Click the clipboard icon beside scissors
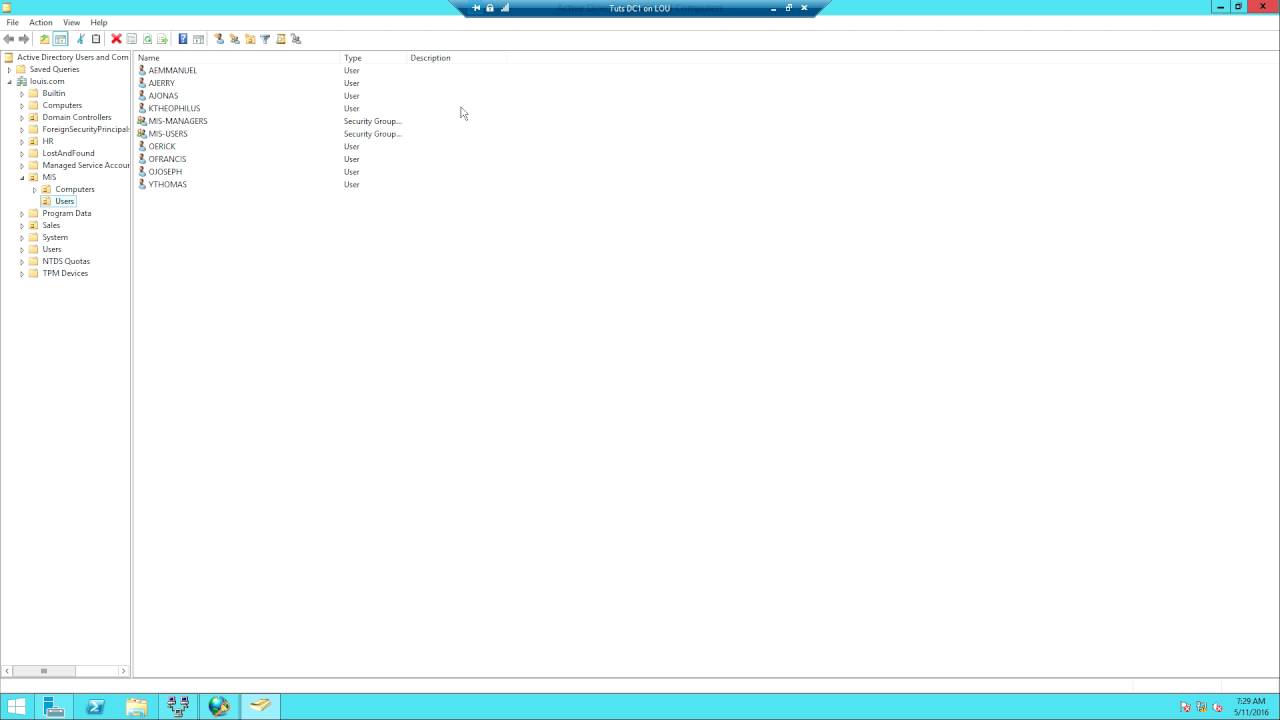The width and height of the screenshot is (1280, 720). [96, 39]
